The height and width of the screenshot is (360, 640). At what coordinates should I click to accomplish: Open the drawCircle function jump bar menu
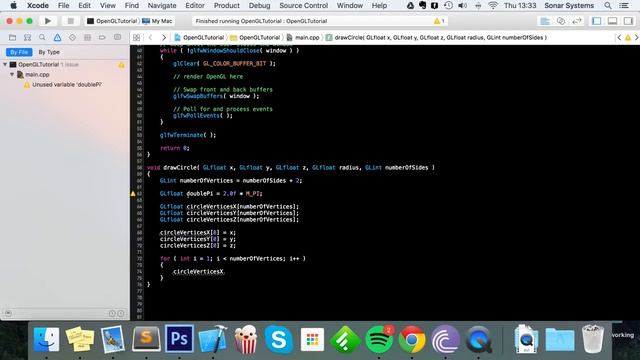[436, 38]
